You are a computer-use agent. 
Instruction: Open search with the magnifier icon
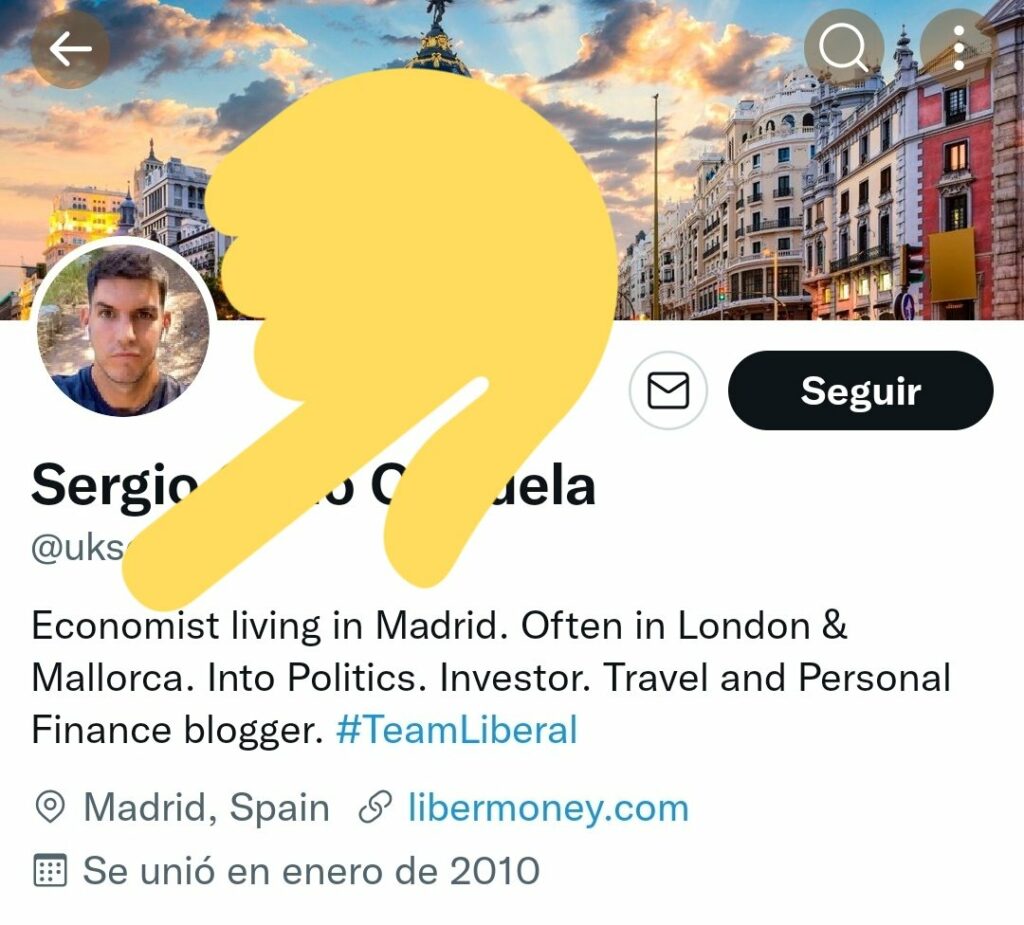(x=843, y=48)
